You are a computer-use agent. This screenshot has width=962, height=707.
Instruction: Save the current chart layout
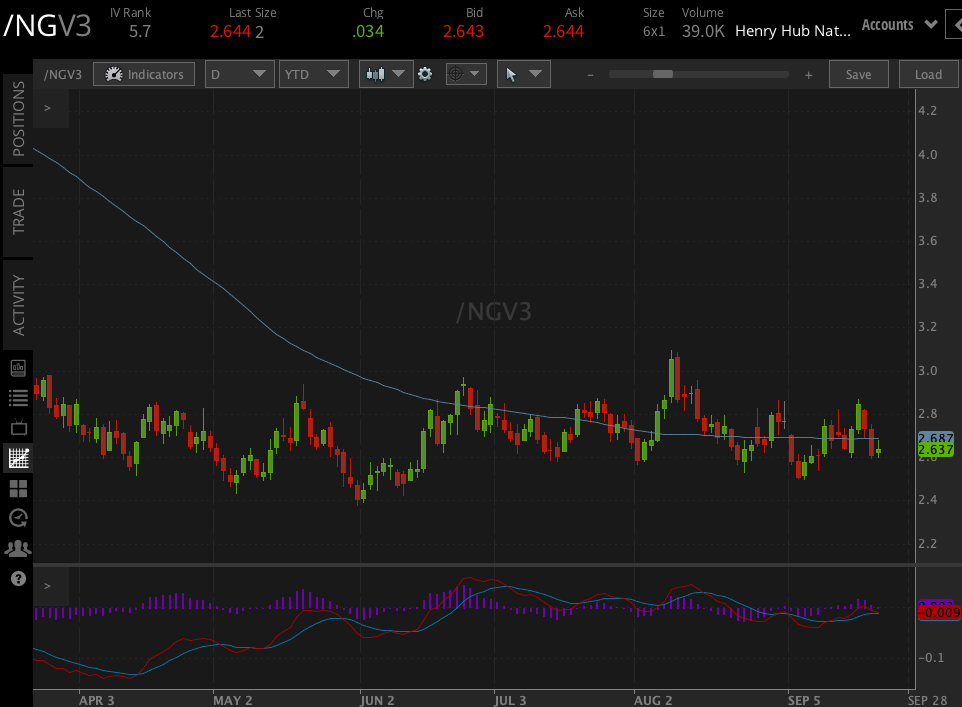[x=858, y=73]
